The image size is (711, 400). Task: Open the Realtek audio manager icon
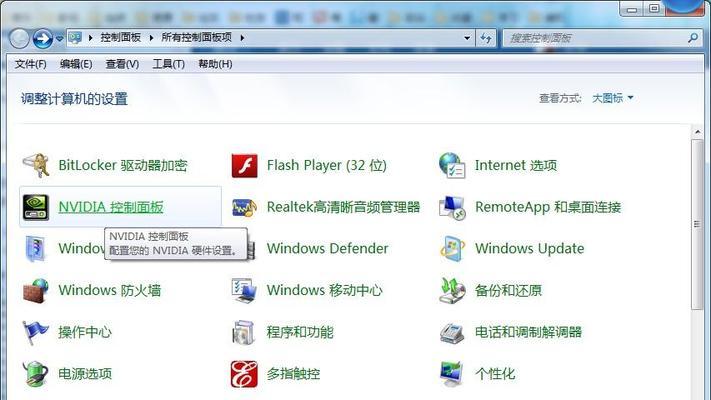click(244, 207)
